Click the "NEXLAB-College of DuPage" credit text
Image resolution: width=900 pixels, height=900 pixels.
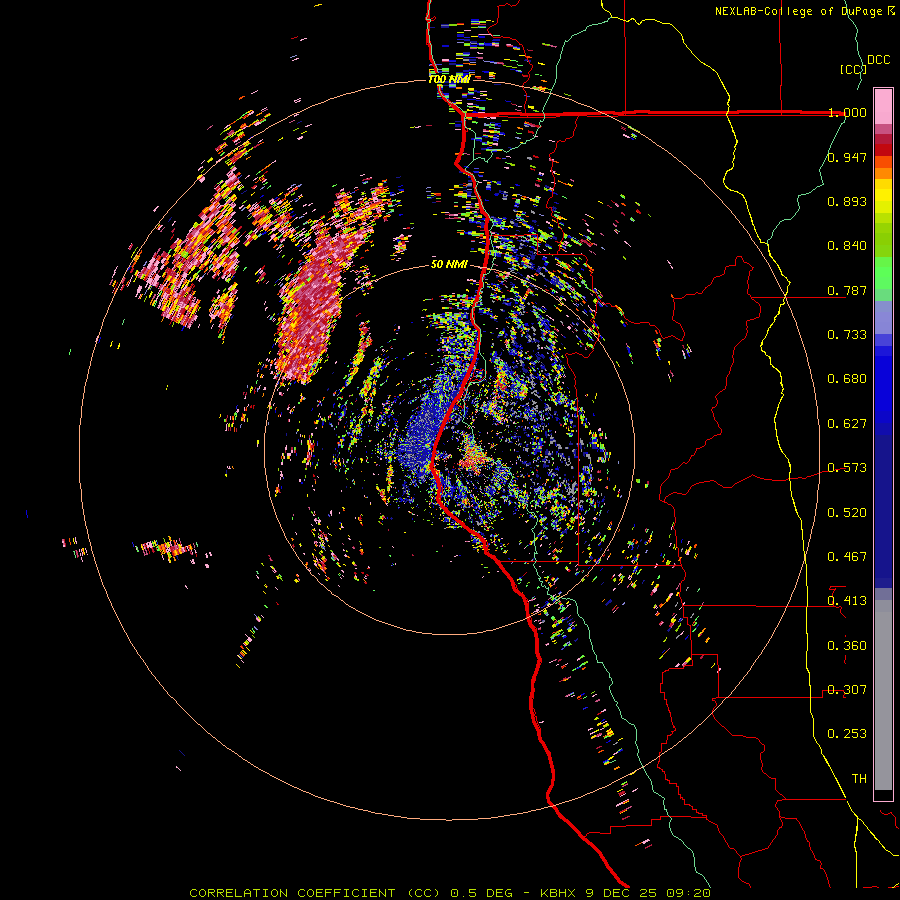tap(798, 11)
